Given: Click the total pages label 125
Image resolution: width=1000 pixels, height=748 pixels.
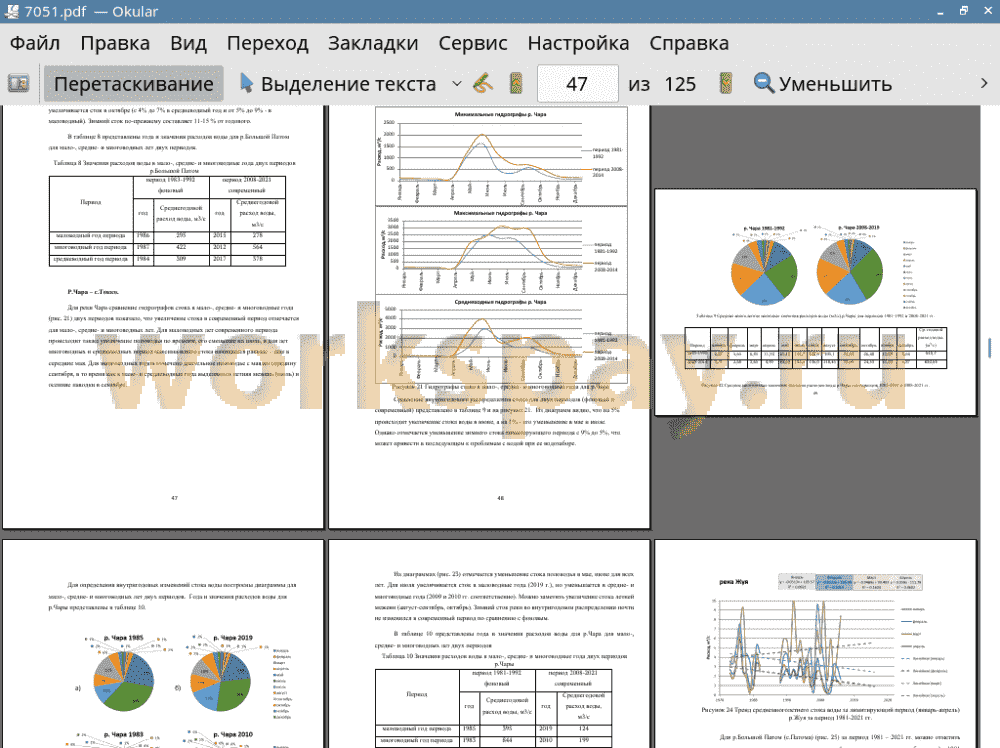Looking at the screenshot, I should [x=680, y=84].
